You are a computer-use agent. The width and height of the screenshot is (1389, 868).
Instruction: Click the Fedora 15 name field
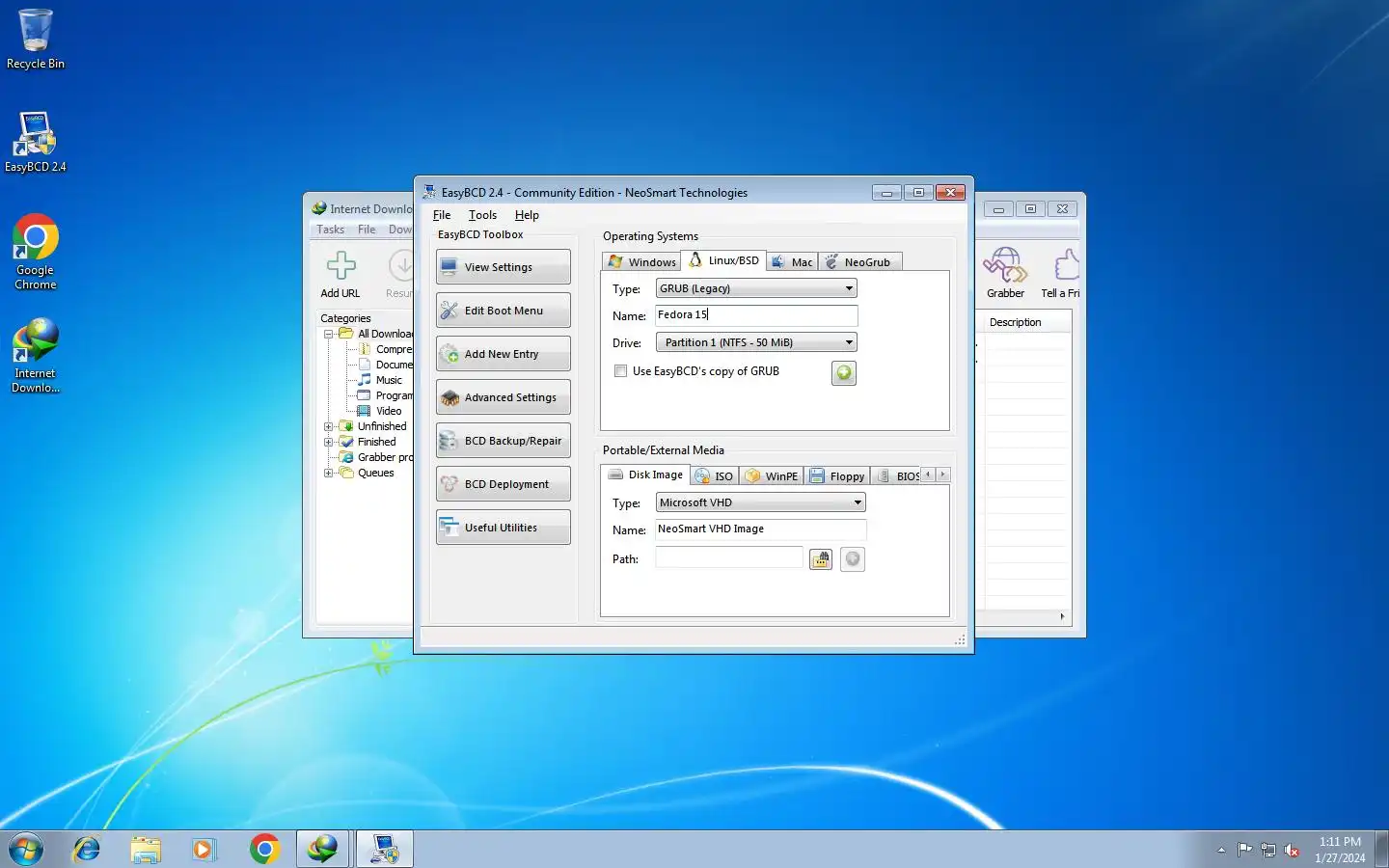tap(756, 315)
